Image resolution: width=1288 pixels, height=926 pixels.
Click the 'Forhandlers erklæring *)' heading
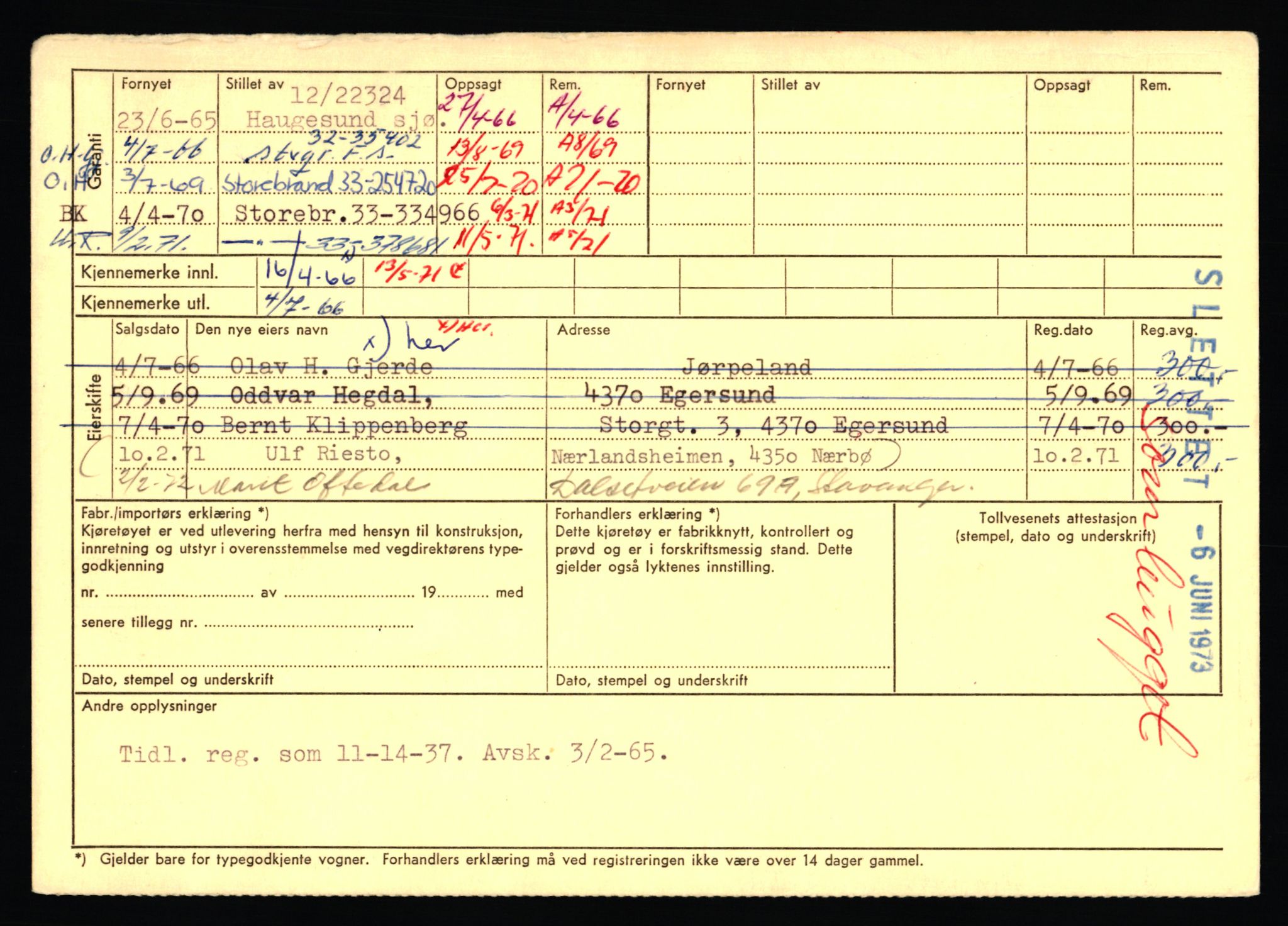coord(638,513)
